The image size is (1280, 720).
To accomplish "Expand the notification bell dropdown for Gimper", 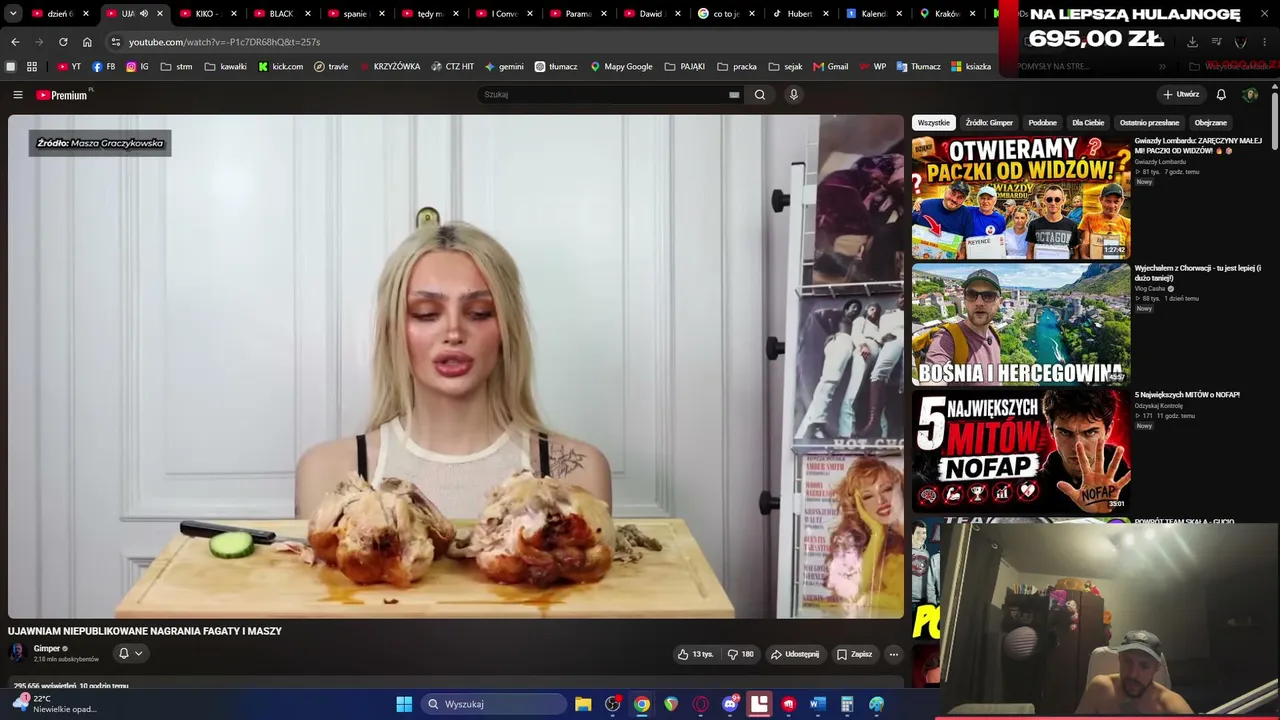I will tap(138, 653).
